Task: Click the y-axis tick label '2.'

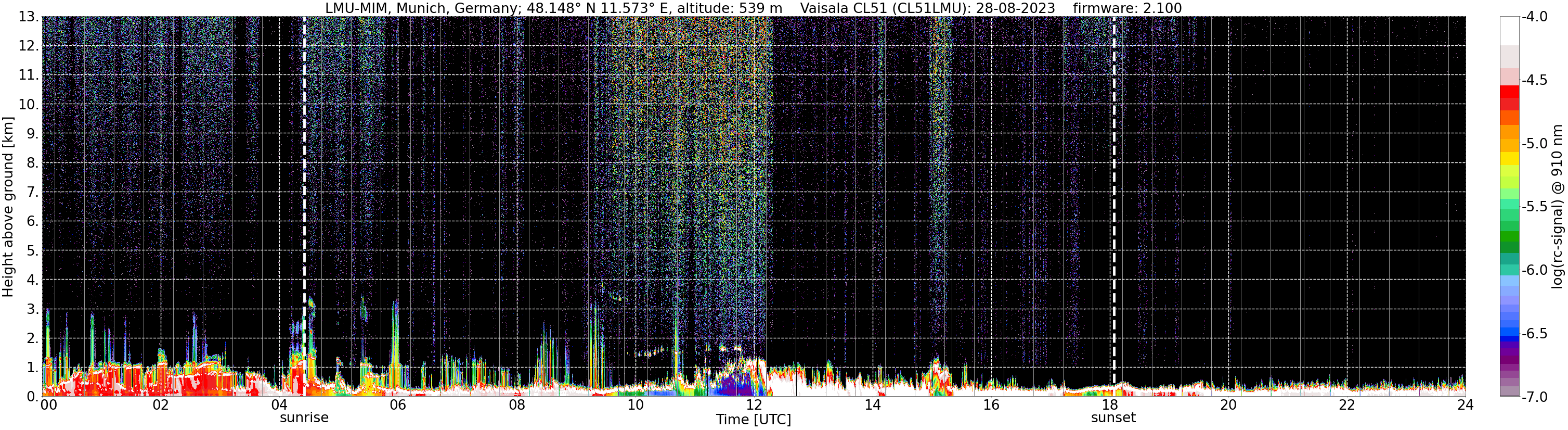Action: coord(32,339)
